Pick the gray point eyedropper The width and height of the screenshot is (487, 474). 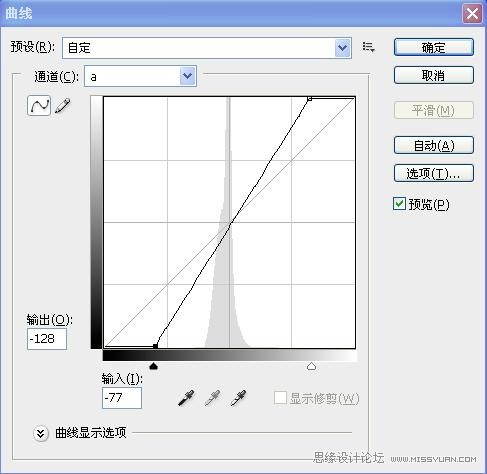tap(212, 398)
